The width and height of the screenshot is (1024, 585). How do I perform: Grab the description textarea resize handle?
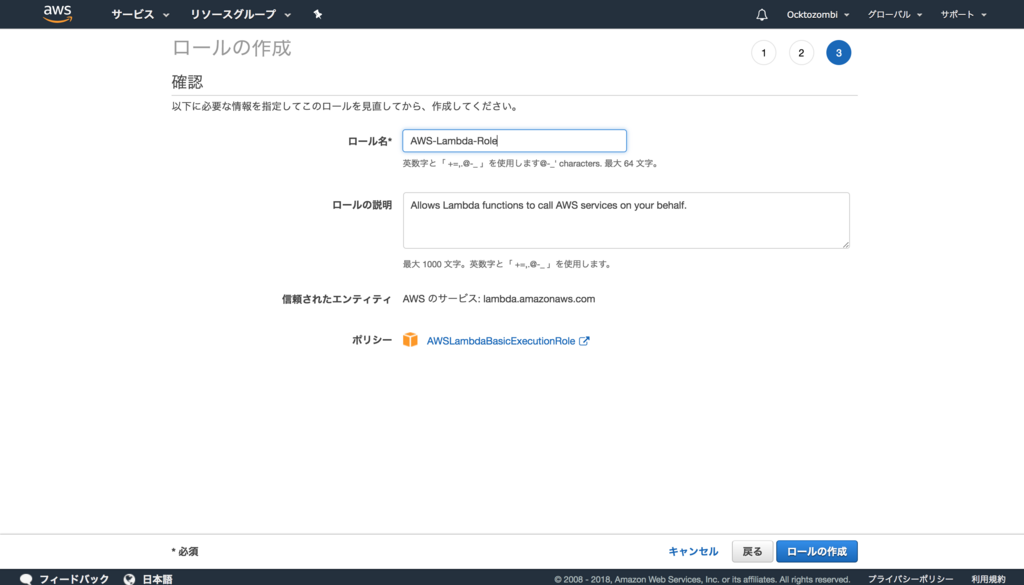846,245
